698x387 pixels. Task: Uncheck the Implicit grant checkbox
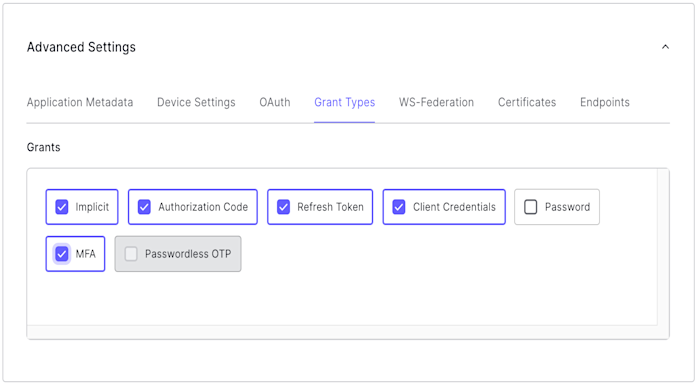click(62, 207)
